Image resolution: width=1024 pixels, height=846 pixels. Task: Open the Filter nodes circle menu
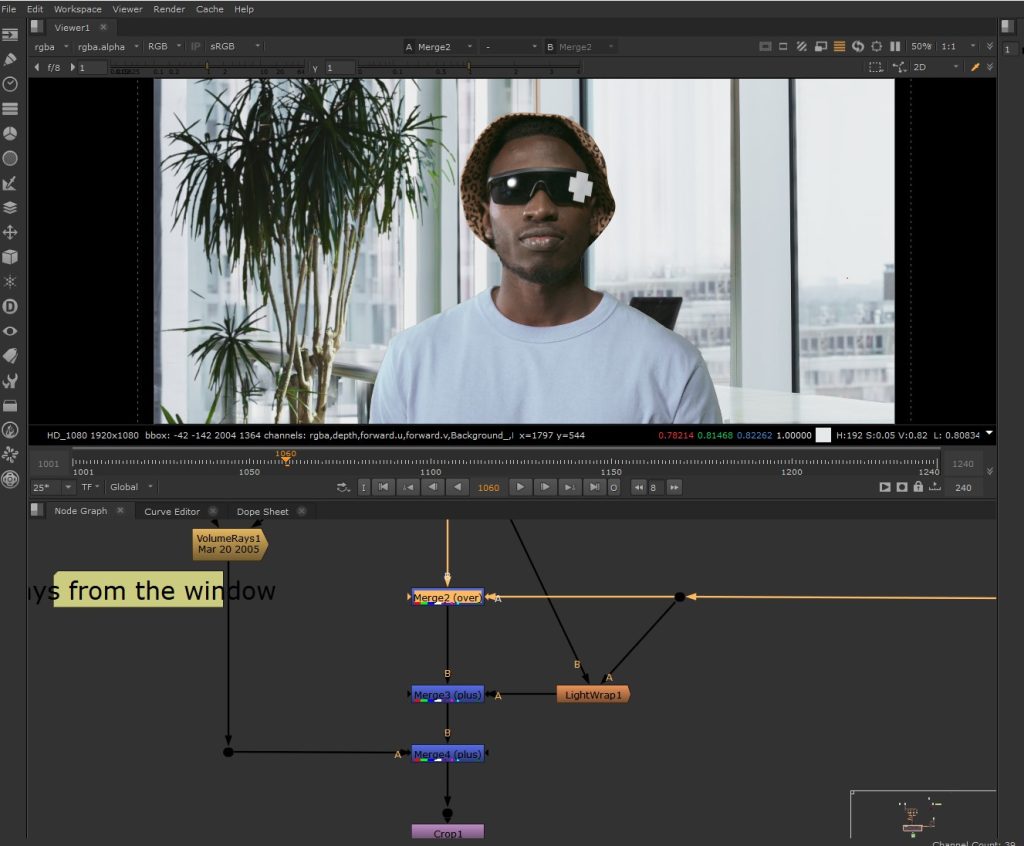coord(10,158)
